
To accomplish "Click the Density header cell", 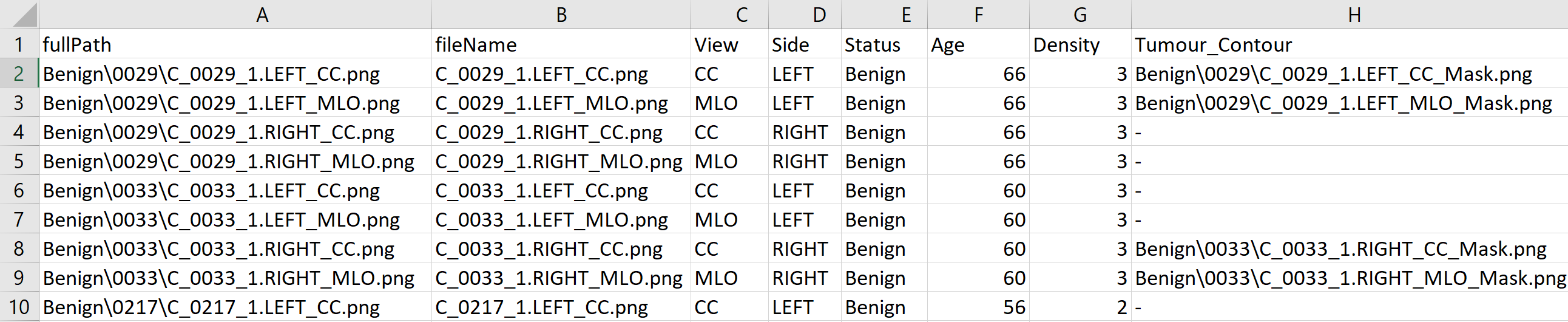I will tap(1081, 44).
